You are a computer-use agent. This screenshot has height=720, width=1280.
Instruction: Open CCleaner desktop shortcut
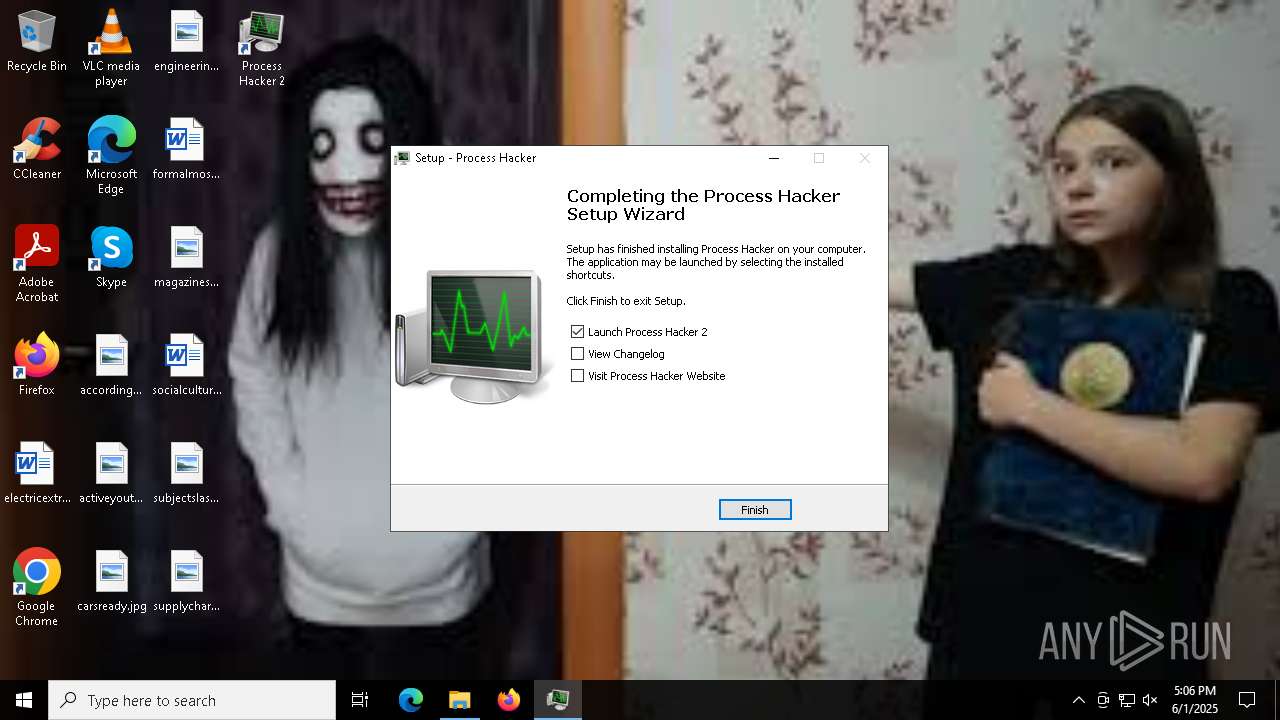[x=37, y=150]
